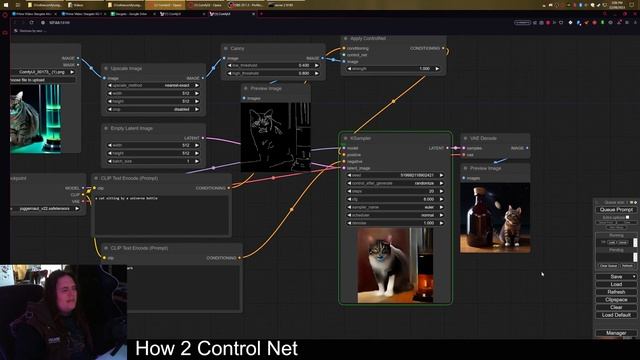Click the VAE Decode IMAGE output connector

tap(527, 148)
